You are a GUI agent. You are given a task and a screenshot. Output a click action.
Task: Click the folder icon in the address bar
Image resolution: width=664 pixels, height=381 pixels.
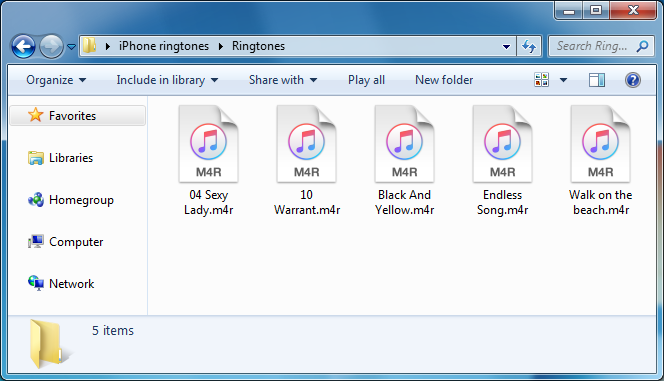[x=90, y=45]
